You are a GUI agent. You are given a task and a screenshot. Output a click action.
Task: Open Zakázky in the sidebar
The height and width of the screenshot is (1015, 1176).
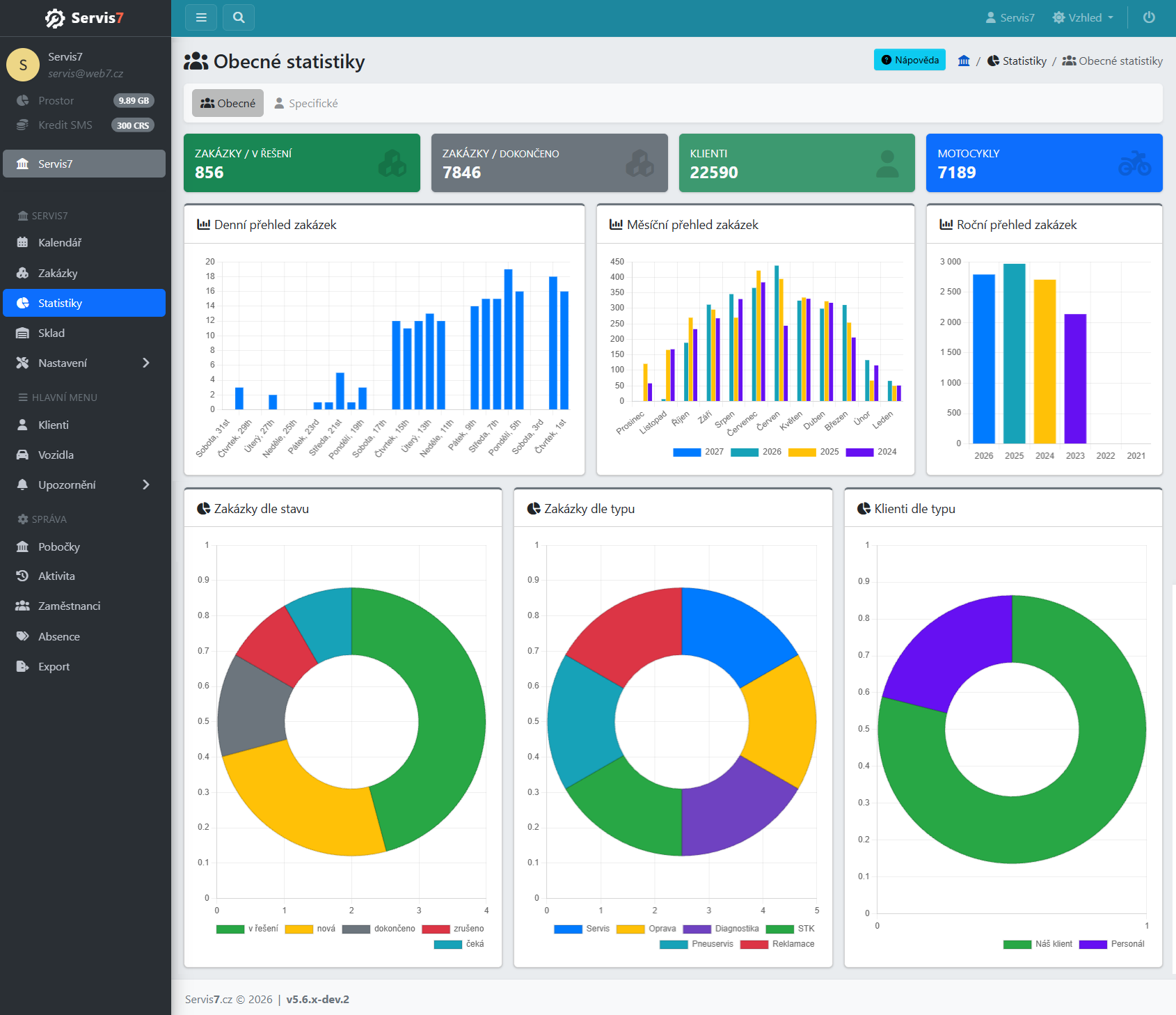point(84,273)
